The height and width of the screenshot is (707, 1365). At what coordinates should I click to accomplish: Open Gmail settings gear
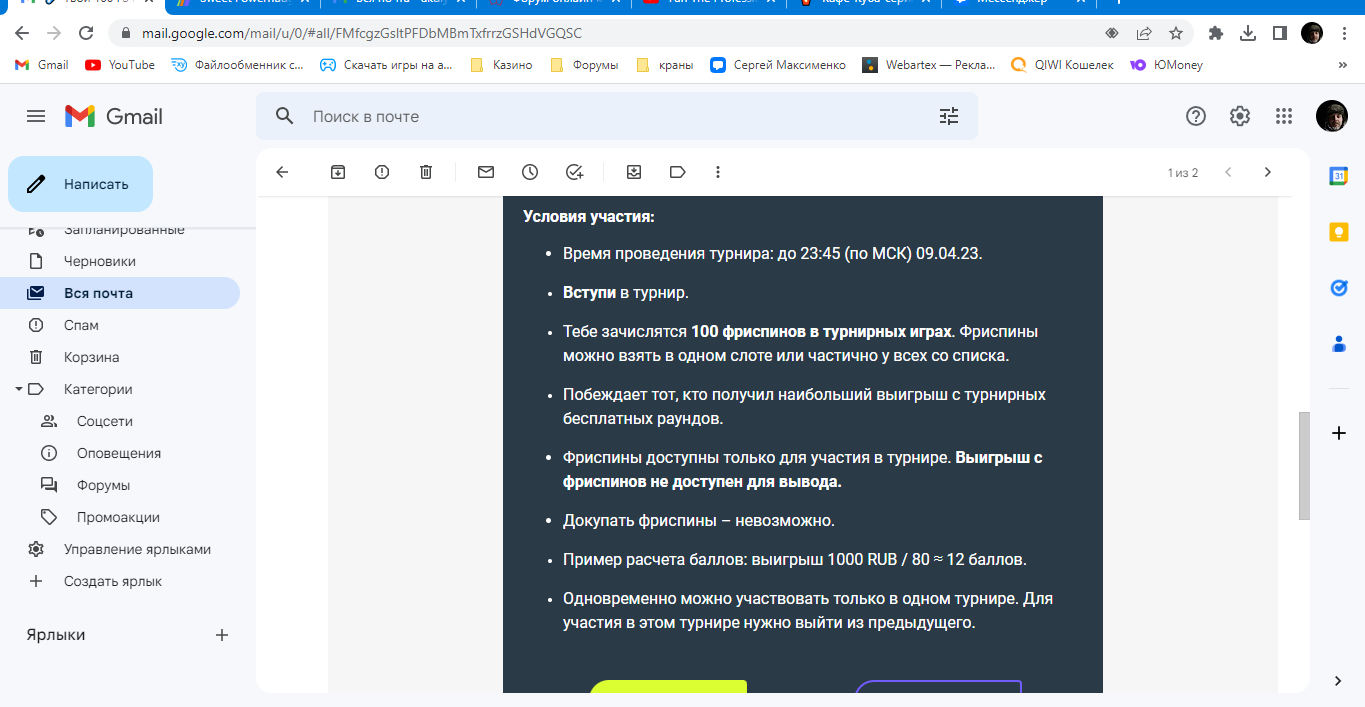(x=1240, y=116)
